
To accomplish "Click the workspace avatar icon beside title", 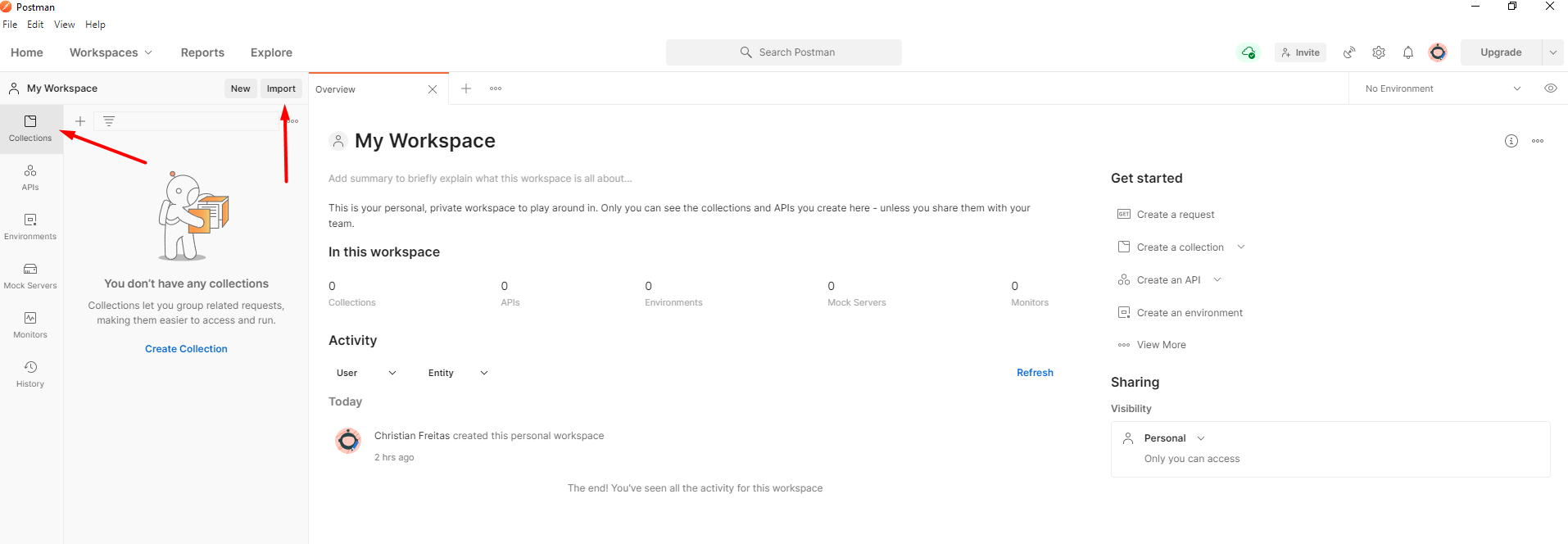I will click(338, 141).
